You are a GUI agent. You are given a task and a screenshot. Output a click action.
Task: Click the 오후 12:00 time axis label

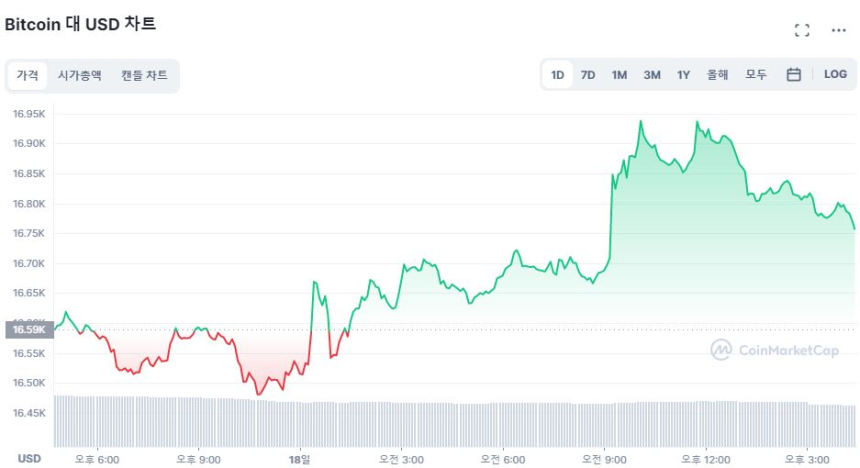[706, 459]
